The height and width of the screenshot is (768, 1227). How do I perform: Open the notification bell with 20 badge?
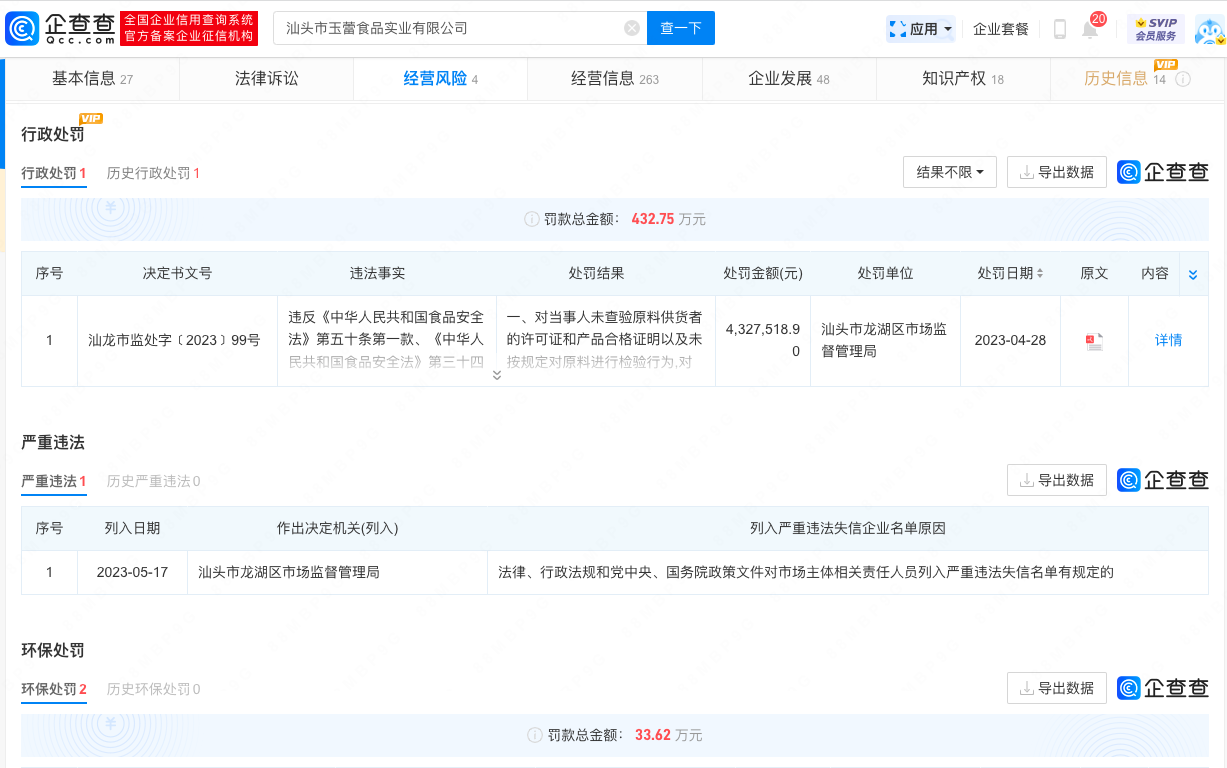click(1090, 29)
